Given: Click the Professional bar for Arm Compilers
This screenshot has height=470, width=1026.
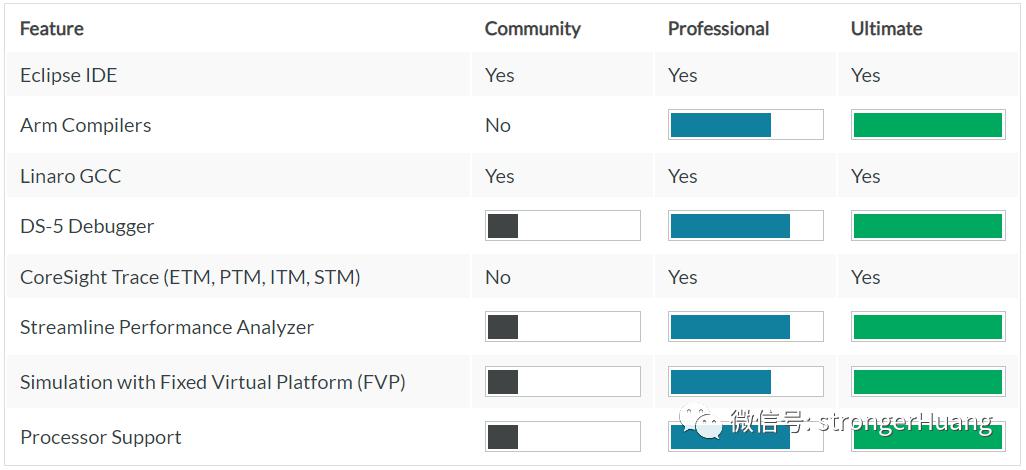Looking at the screenshot, I should (x=745, y=125).
